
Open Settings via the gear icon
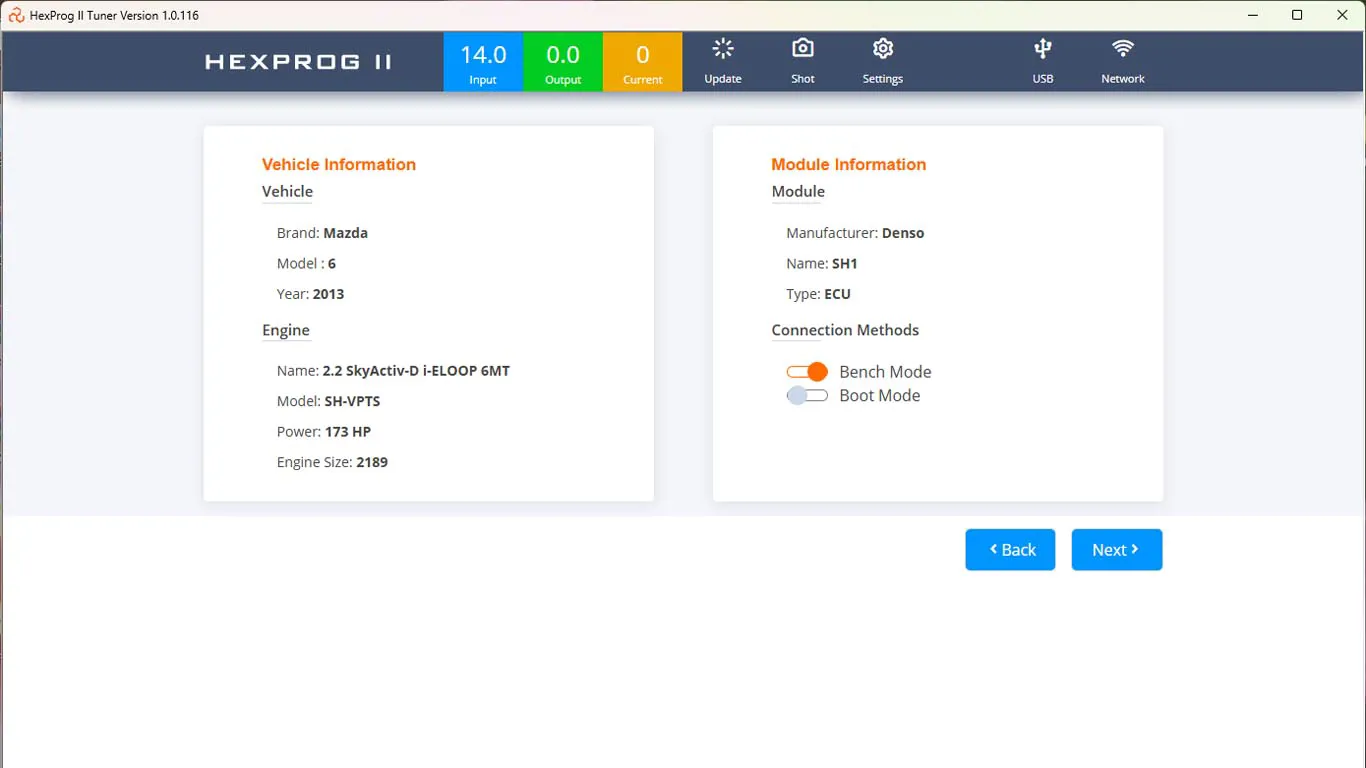pos(883,48)
